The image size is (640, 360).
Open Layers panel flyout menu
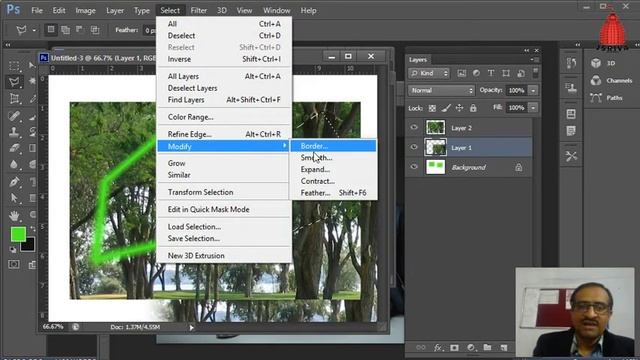[535, 60]
